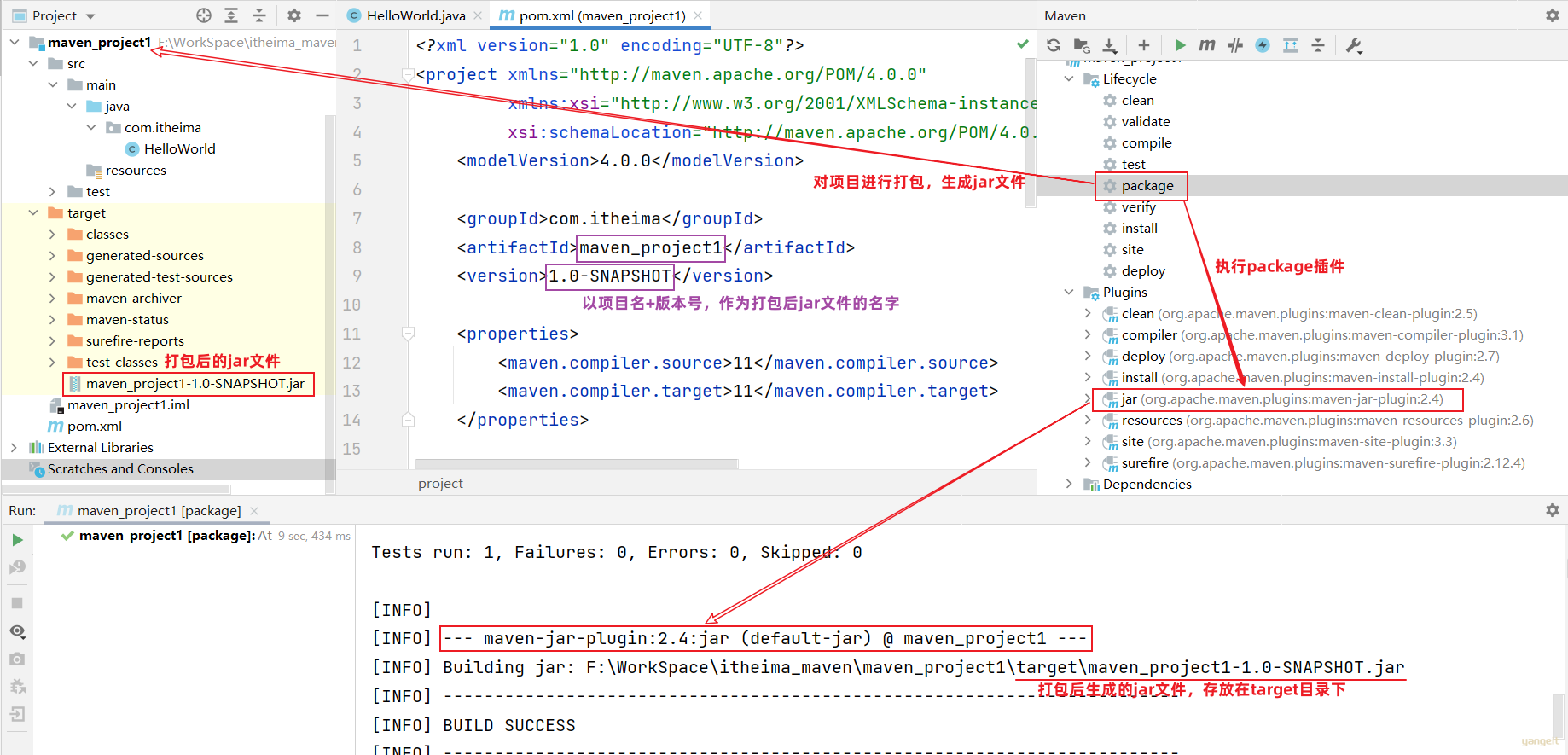This screenshot has width=1568, height=755.
Task: Toggle show console eye icon in Run panel
Action: click(17, 631)
